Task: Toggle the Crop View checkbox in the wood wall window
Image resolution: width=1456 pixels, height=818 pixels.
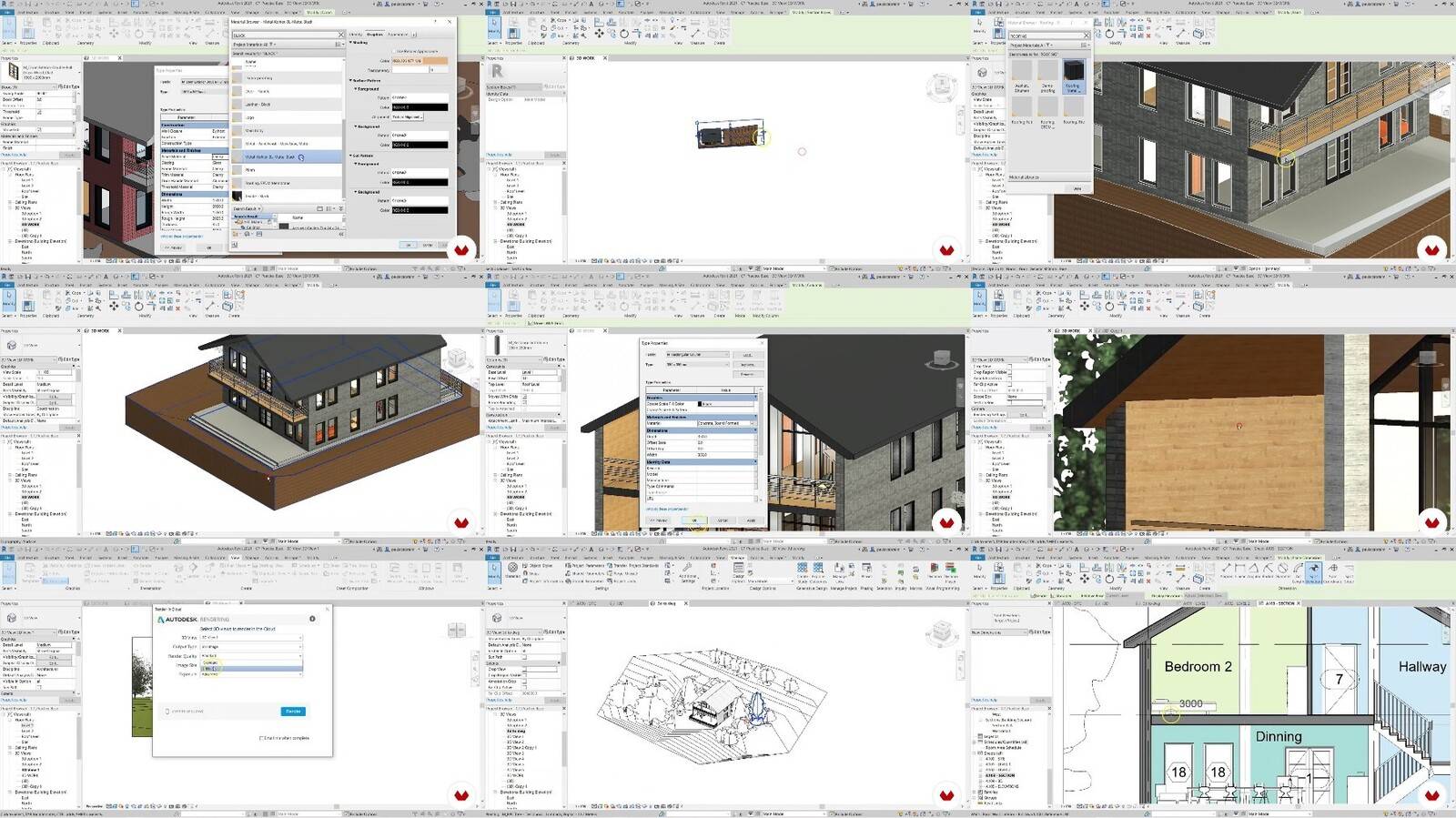Action: point(1009,366)
